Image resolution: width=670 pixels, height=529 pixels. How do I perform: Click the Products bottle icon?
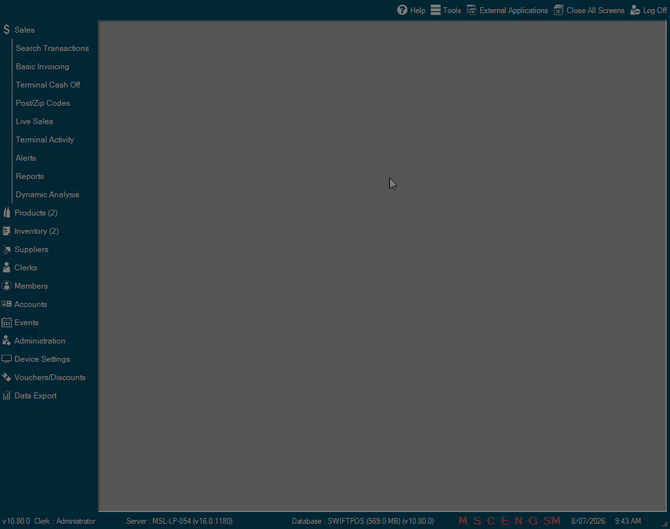6,212
